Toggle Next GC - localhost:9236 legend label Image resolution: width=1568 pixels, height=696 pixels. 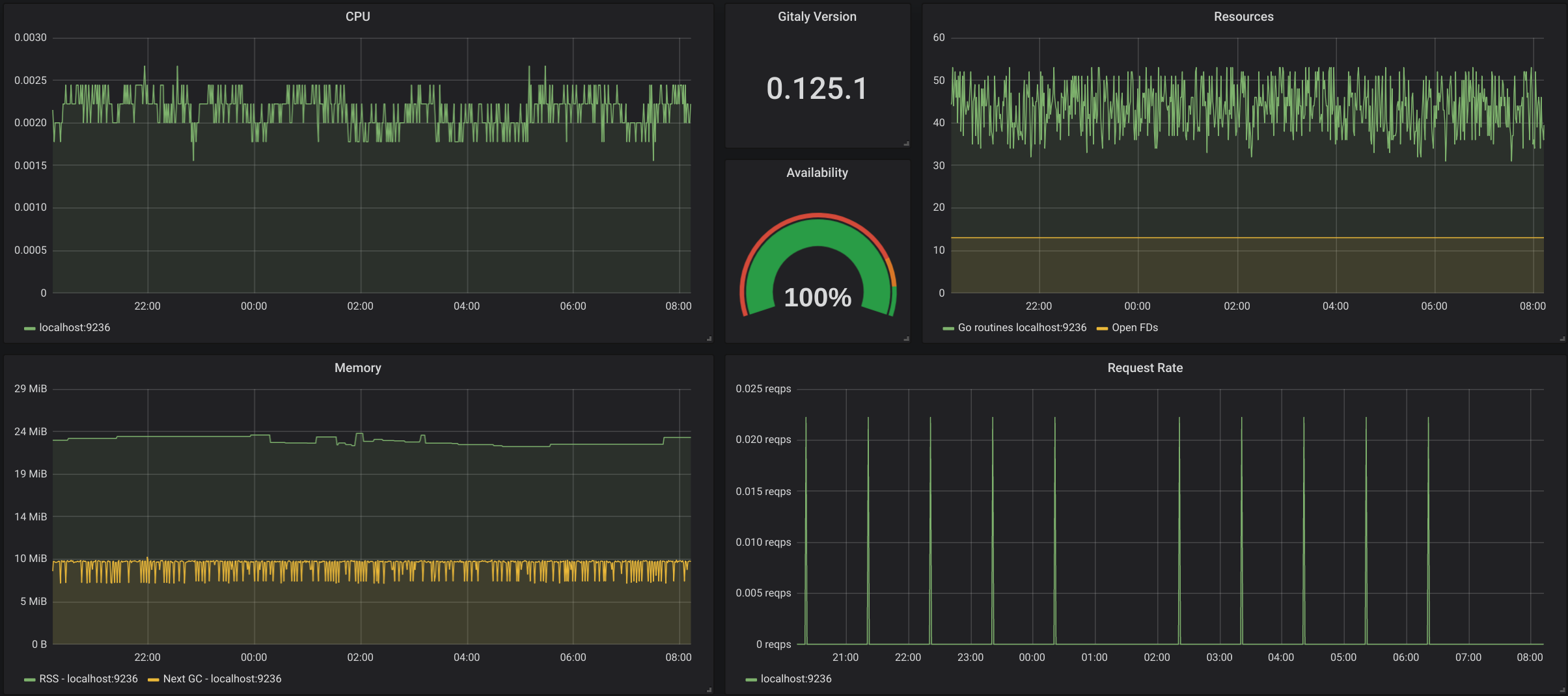coord(222,679)
